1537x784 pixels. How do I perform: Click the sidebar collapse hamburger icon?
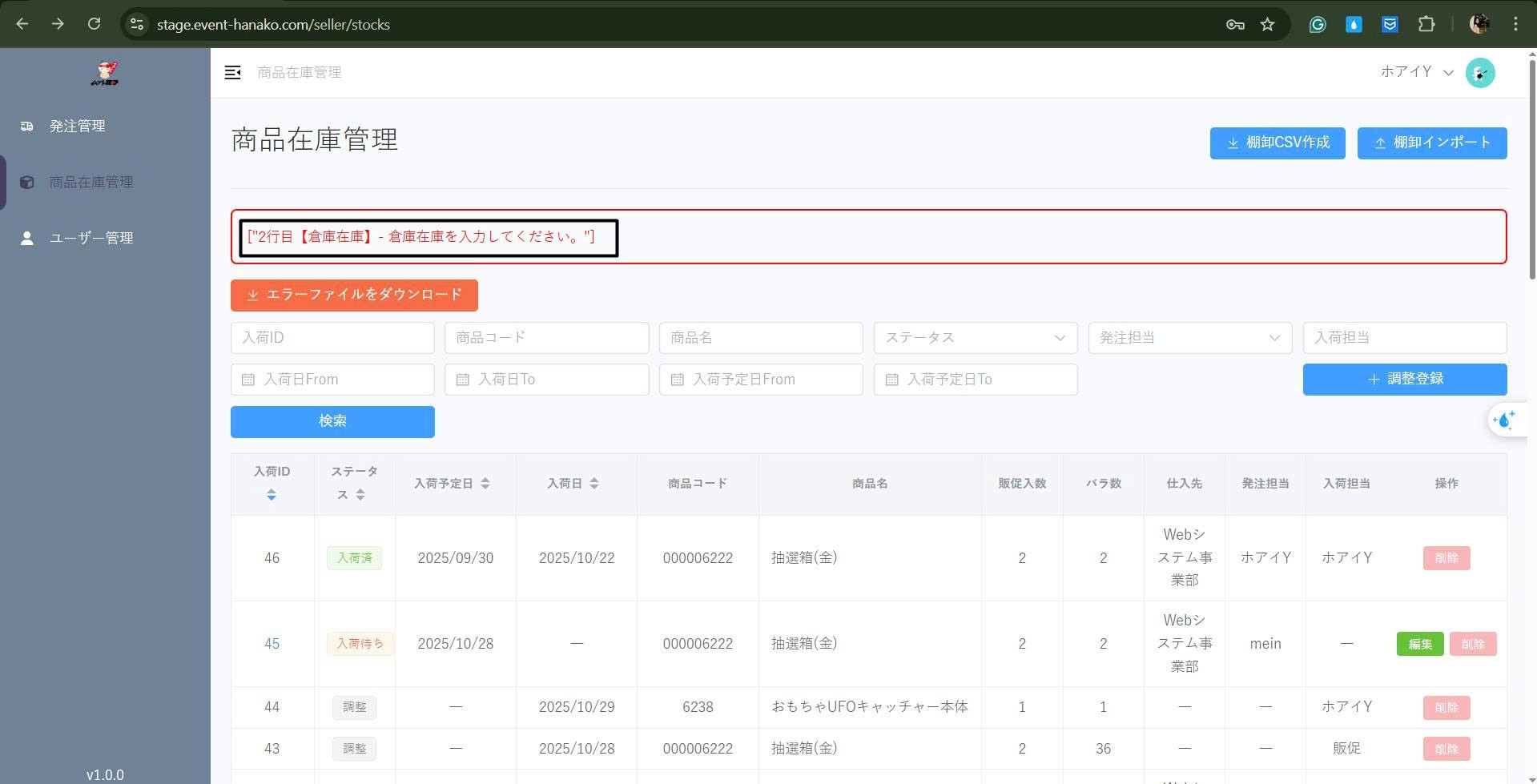[232, 73]
